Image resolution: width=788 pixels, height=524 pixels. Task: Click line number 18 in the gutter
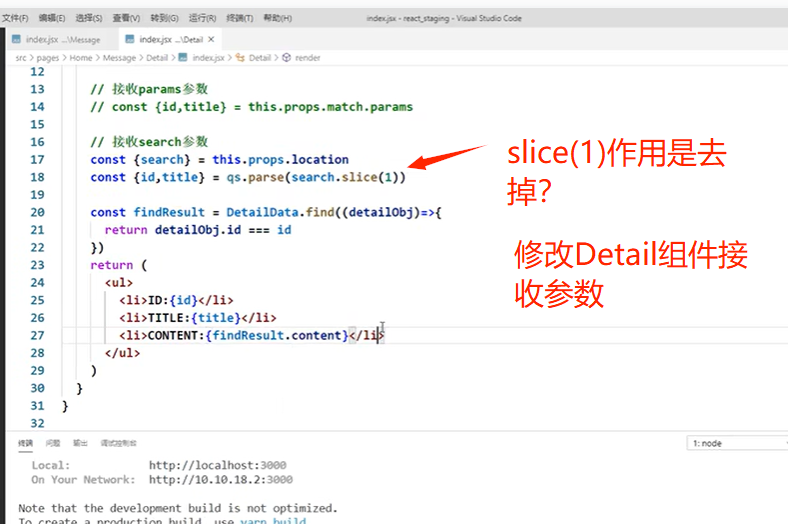(x=37, y=177)
